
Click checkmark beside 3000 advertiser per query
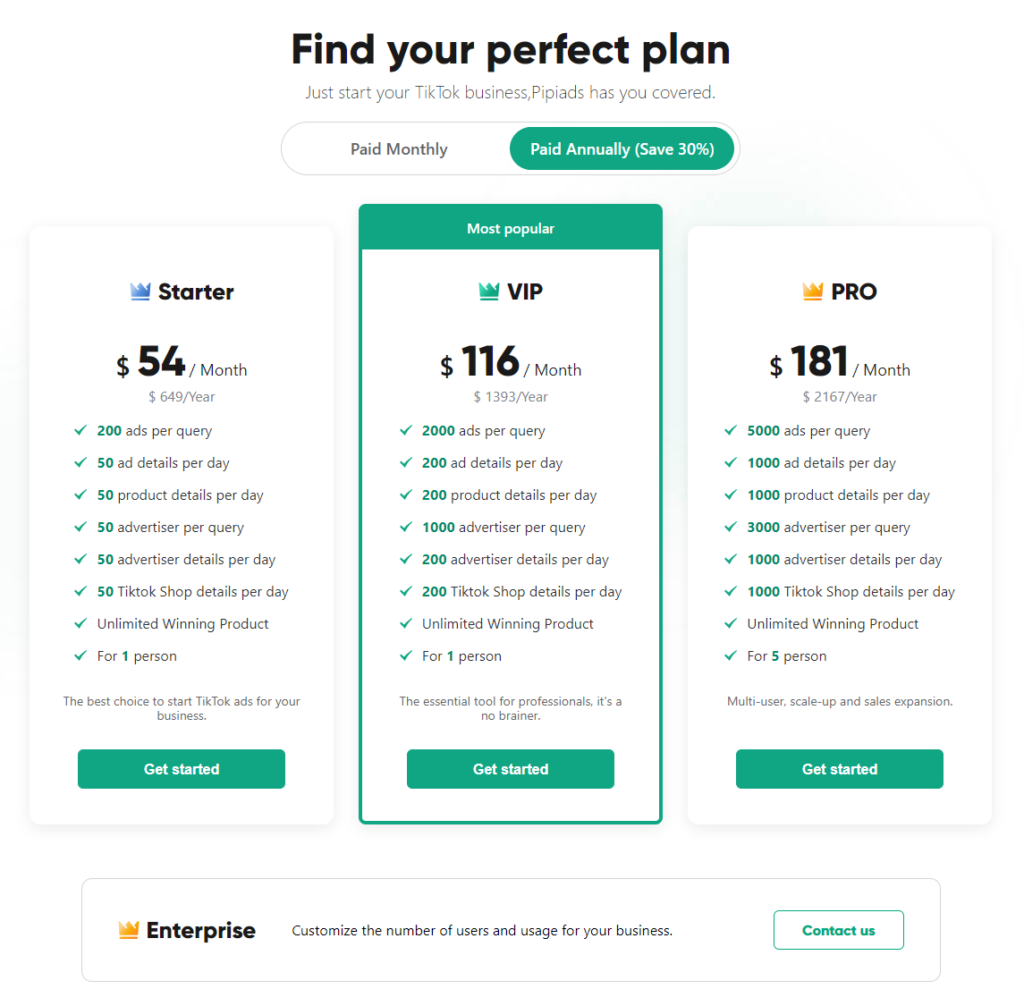731,527
